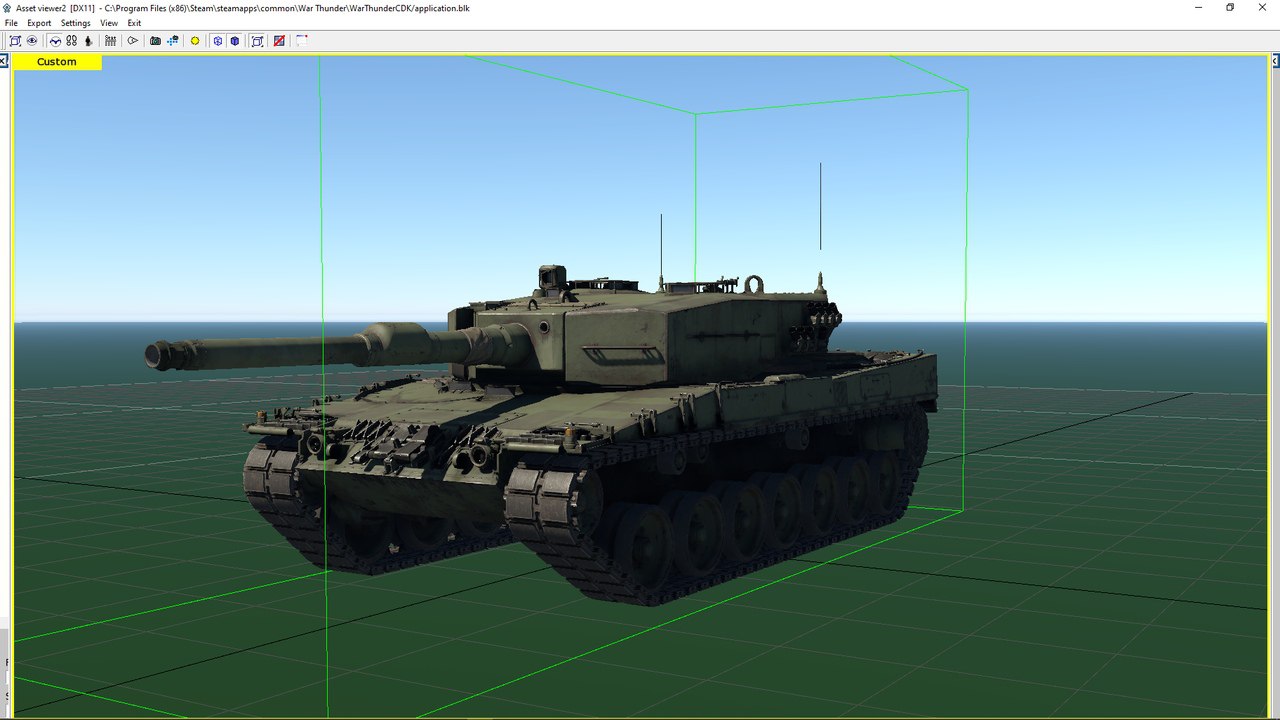Select the free camera wave icon
Viewport: 1280px width, 720px height.
(x=55, y=41)
